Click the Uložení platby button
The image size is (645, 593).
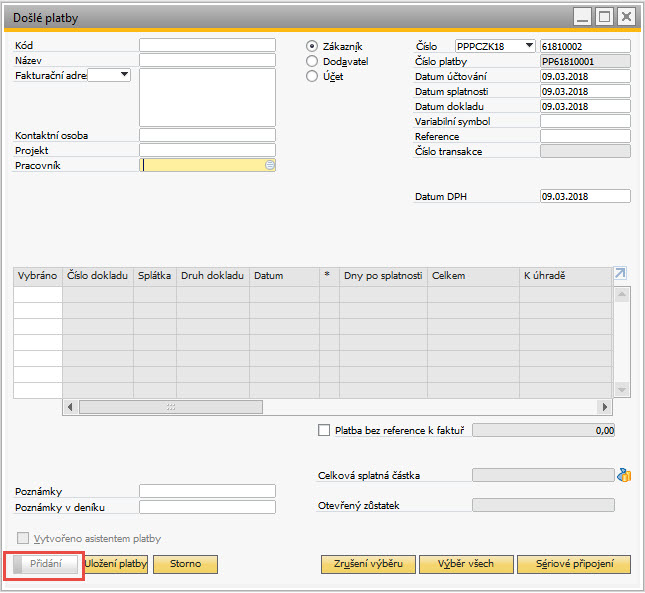116,564
